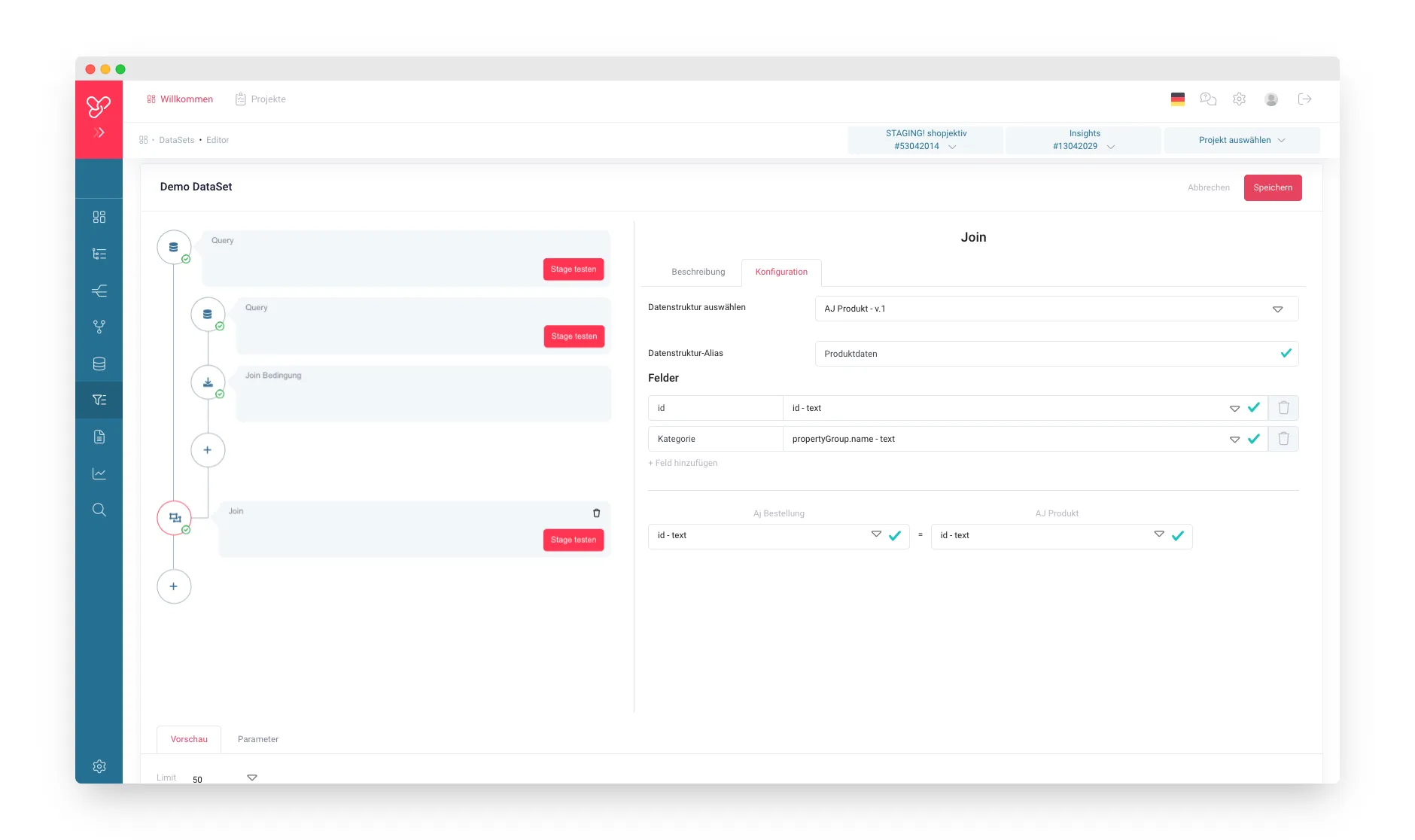Screen dimensions: 1415x840
Task: Click the Speichern button
Action: tap(1272, 188)
